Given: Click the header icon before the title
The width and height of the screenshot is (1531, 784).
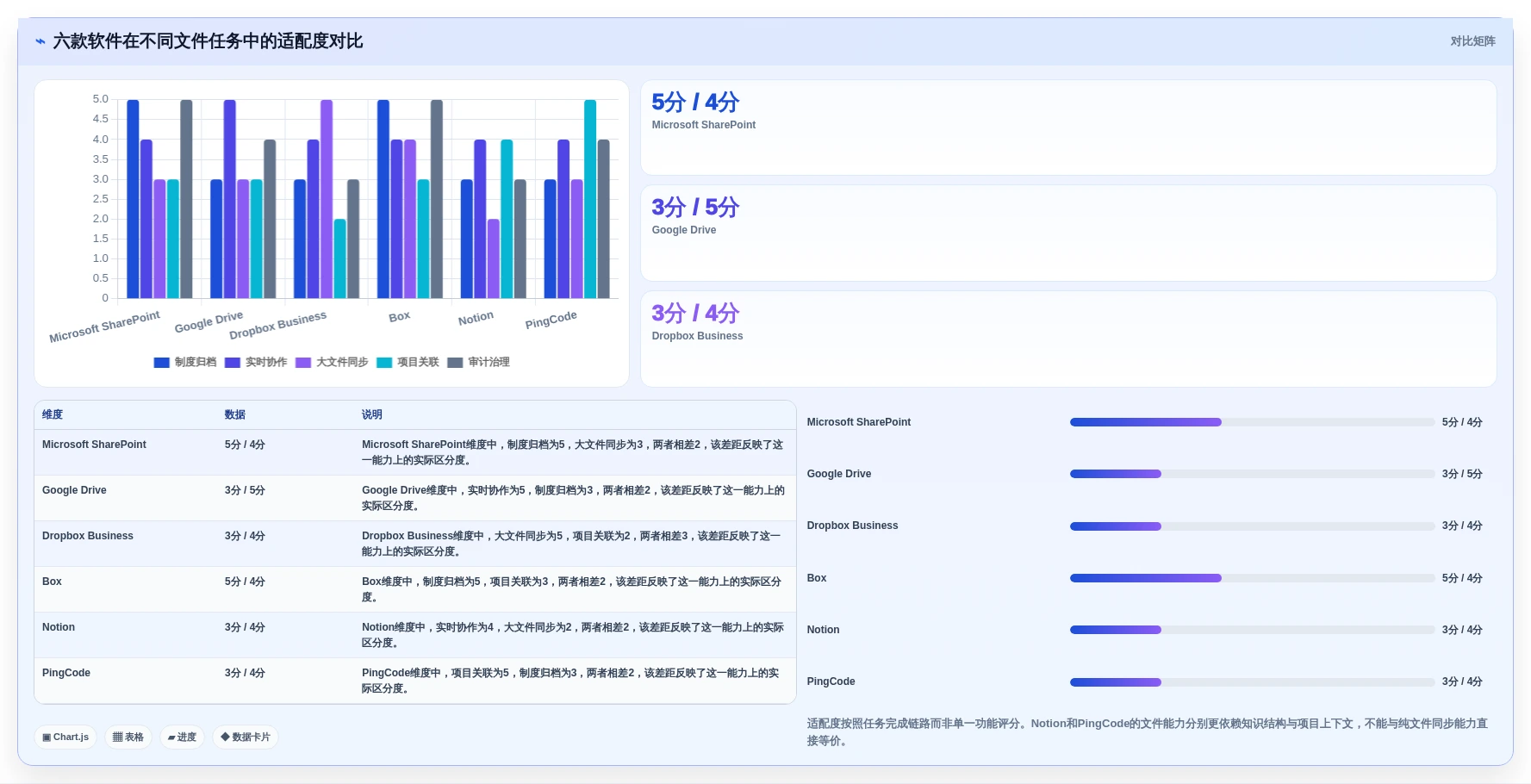Looking at the screenshot, I should (40, 41).
